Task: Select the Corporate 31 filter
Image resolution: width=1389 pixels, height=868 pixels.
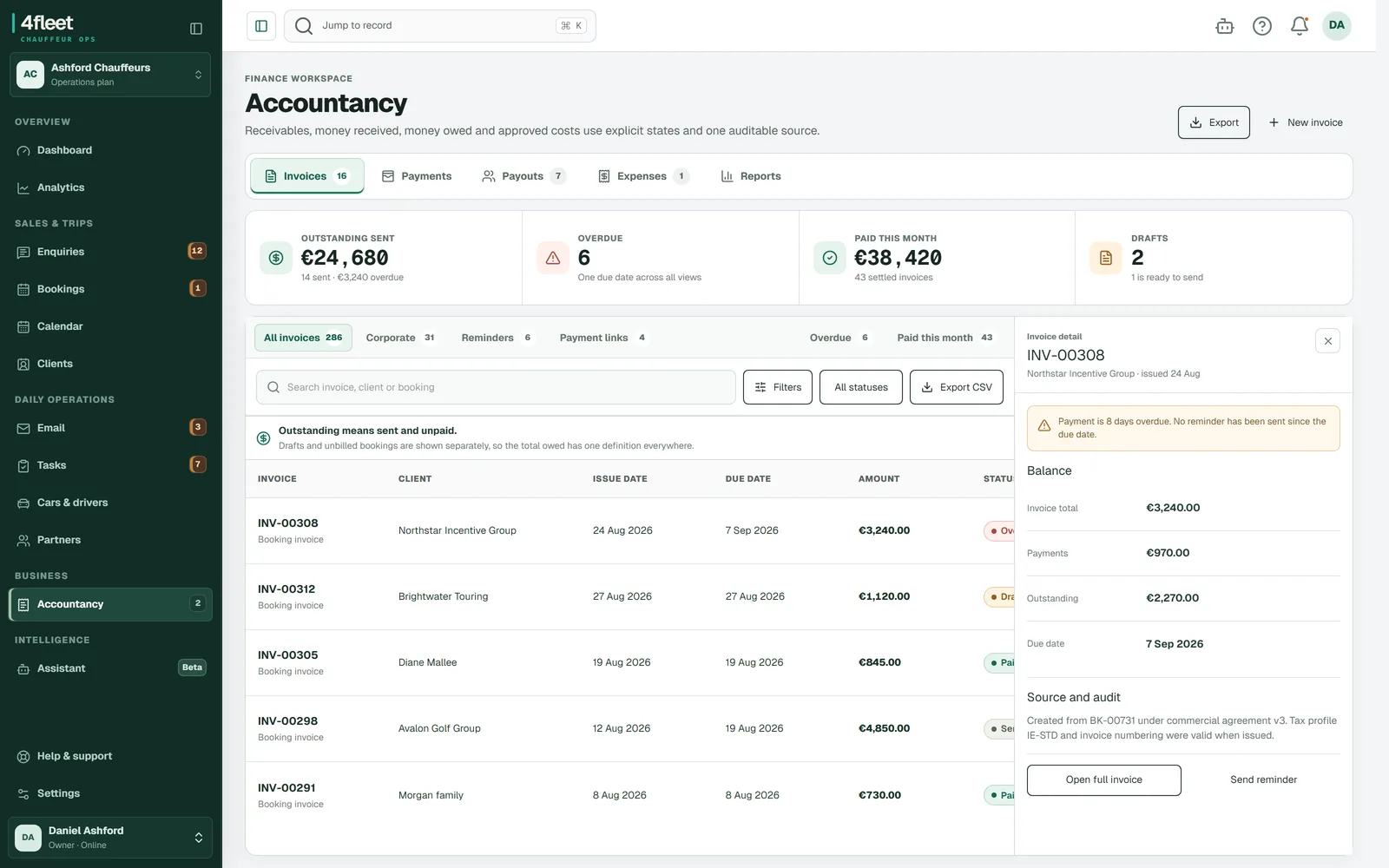Action: pos(400,338)
